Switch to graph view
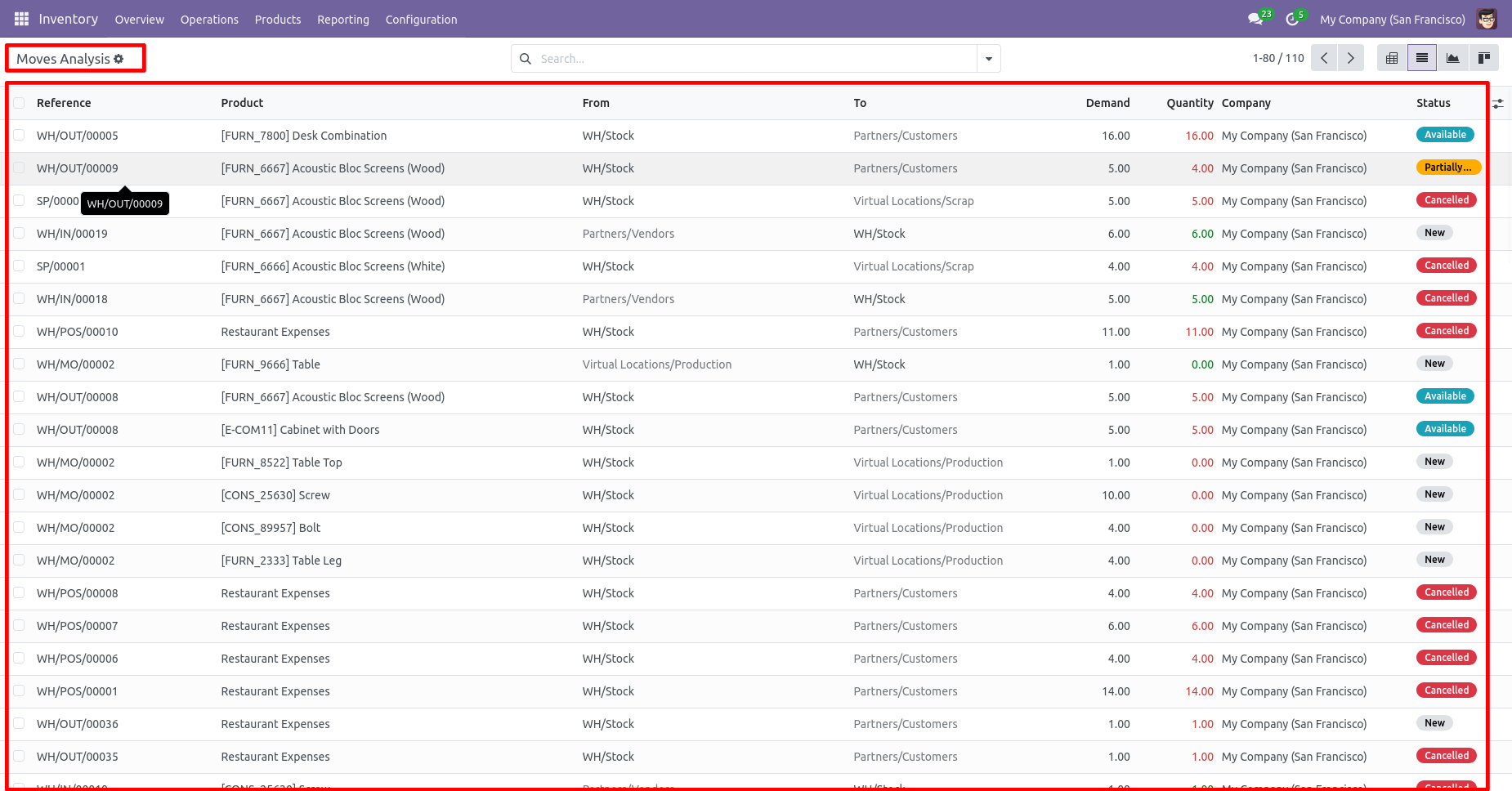 (x=1452, y=58)
